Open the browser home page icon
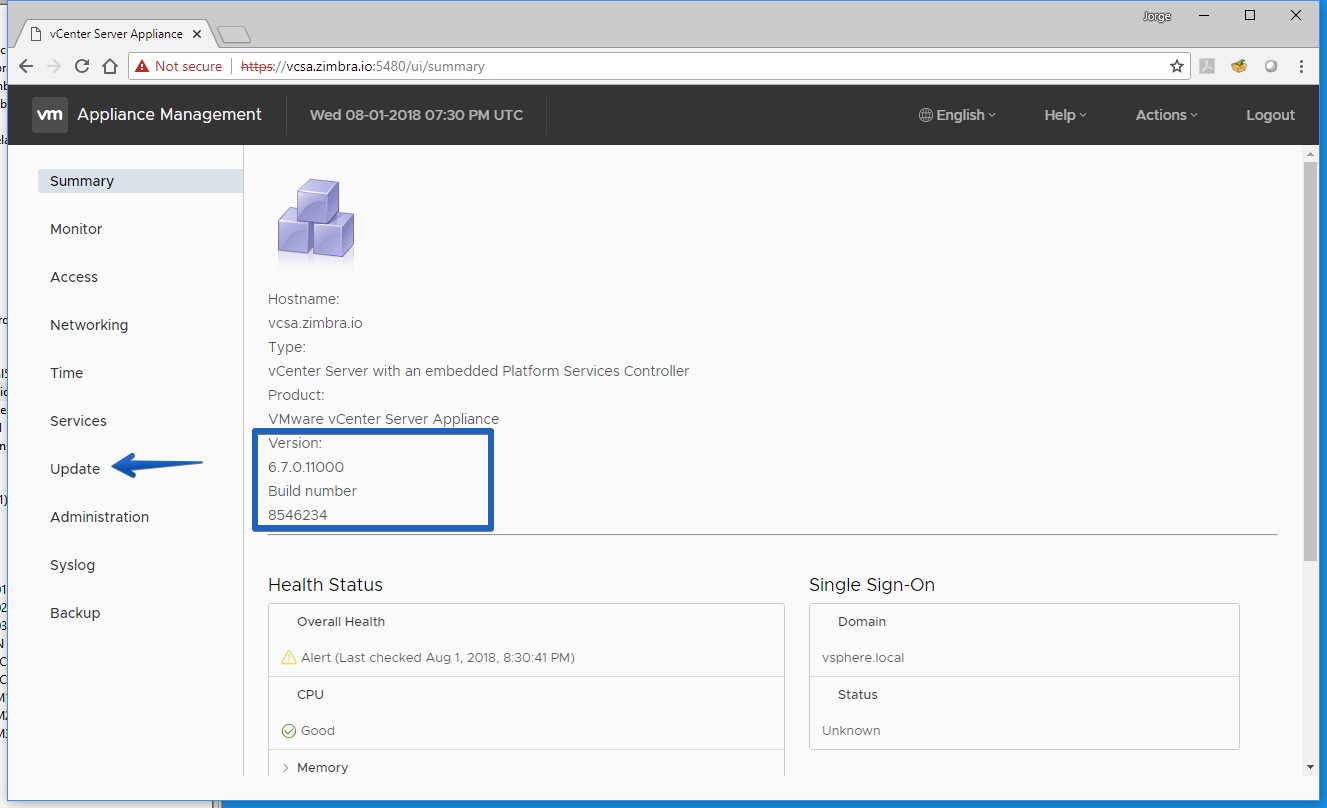Screen dimensions: 1327x808 pos(110,66)
